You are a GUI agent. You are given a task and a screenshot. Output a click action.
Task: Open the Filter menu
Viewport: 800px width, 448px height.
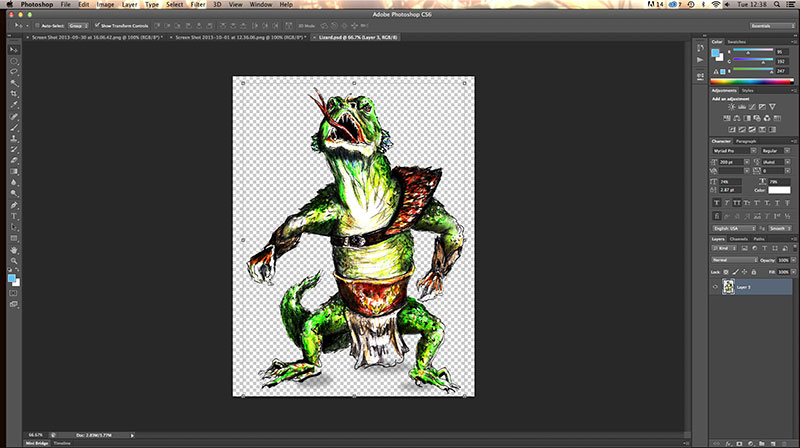[x=198, y=5]
